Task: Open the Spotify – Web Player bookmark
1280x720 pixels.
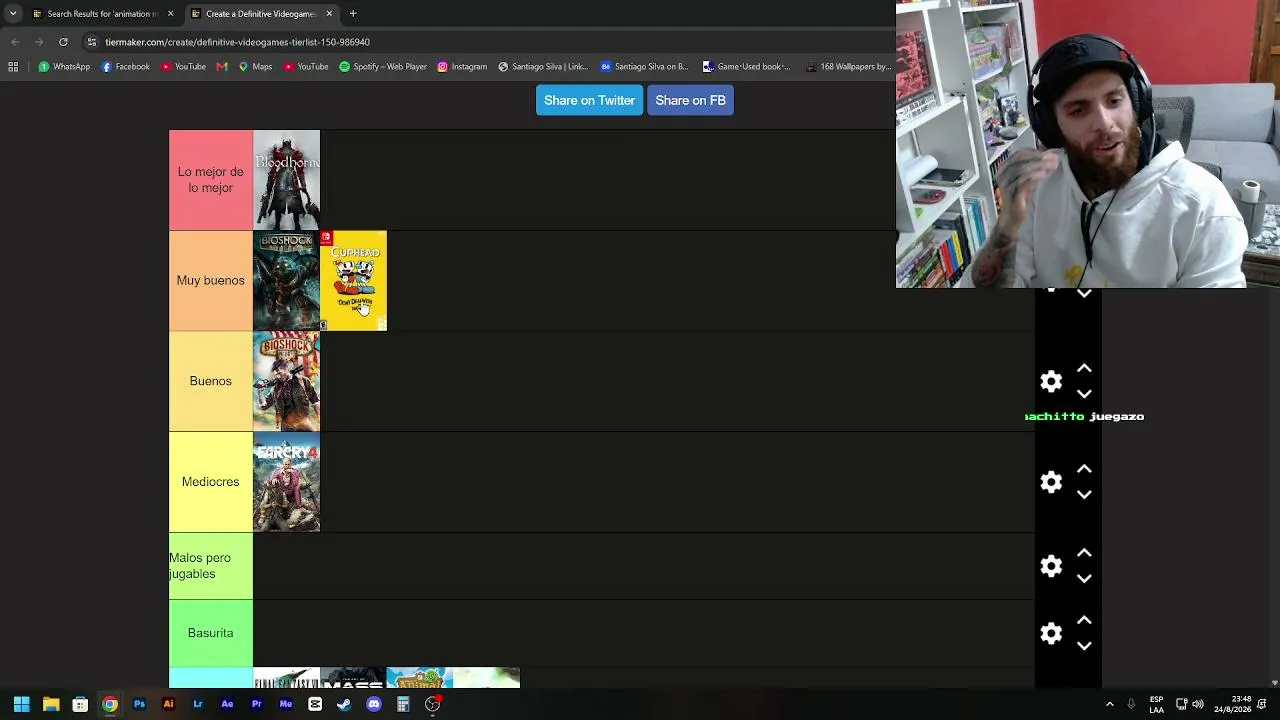Action: click(x=383, y=67)
